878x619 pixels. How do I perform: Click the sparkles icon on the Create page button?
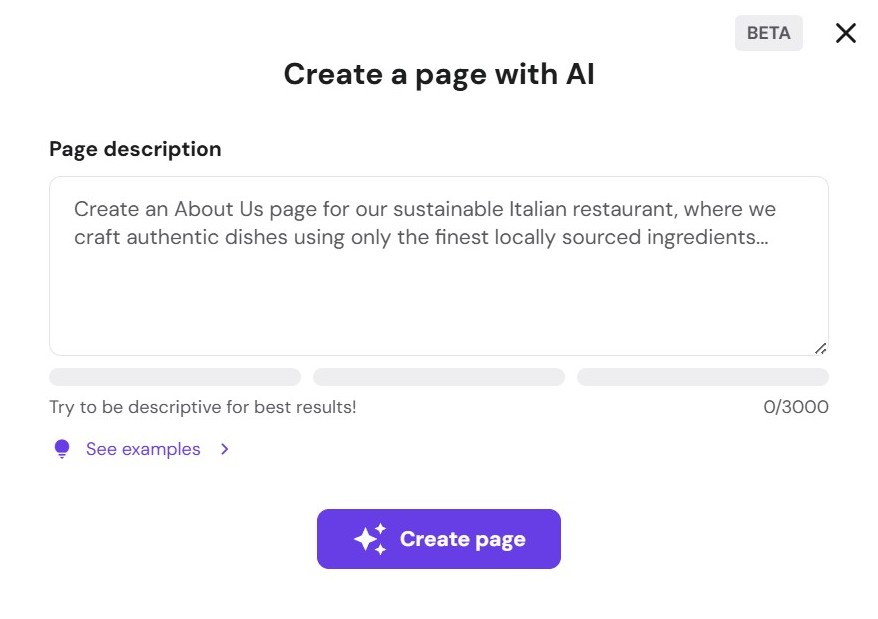pos(371,539)
